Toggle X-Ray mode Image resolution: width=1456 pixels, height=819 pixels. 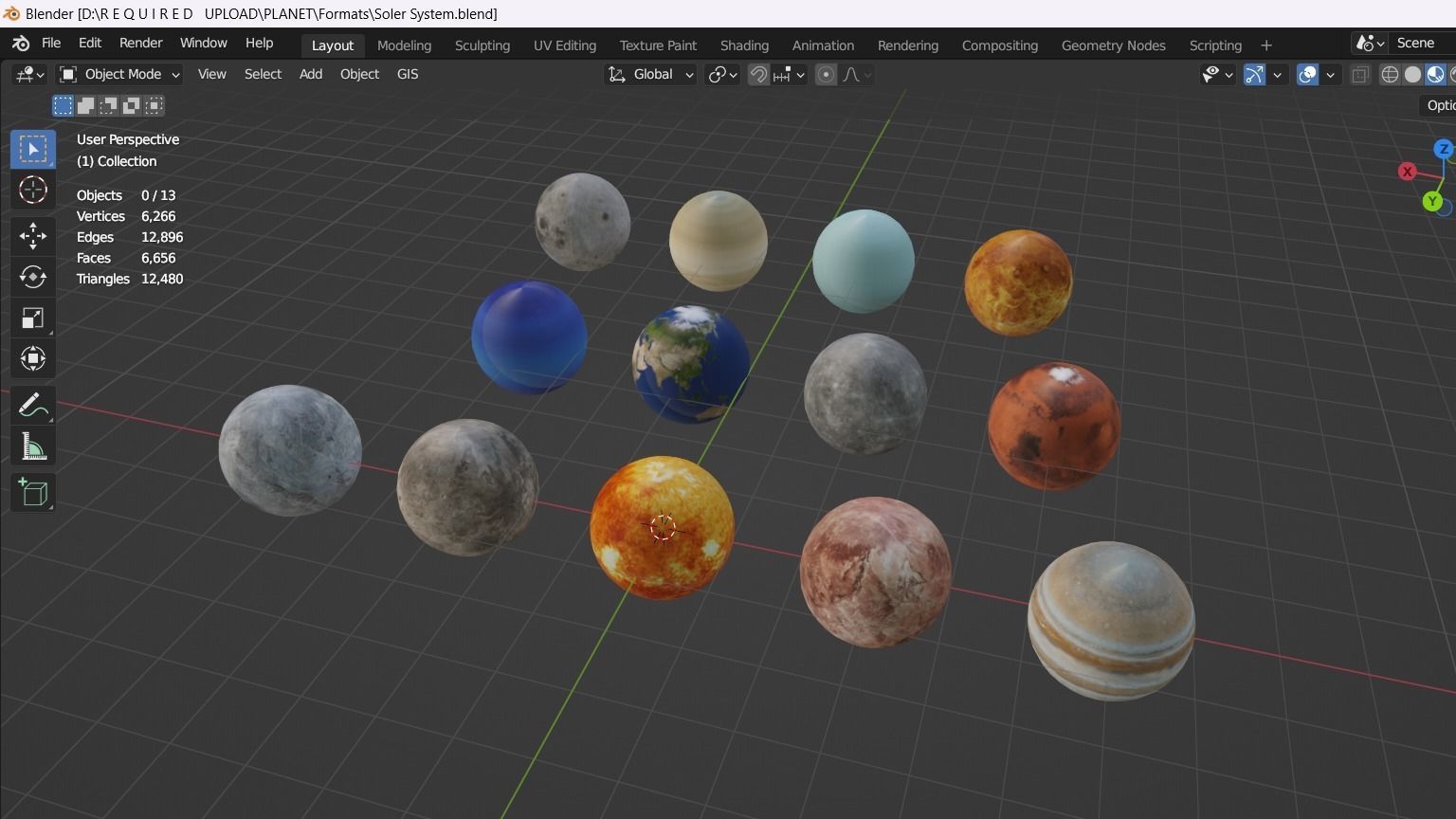(1359, 75)
